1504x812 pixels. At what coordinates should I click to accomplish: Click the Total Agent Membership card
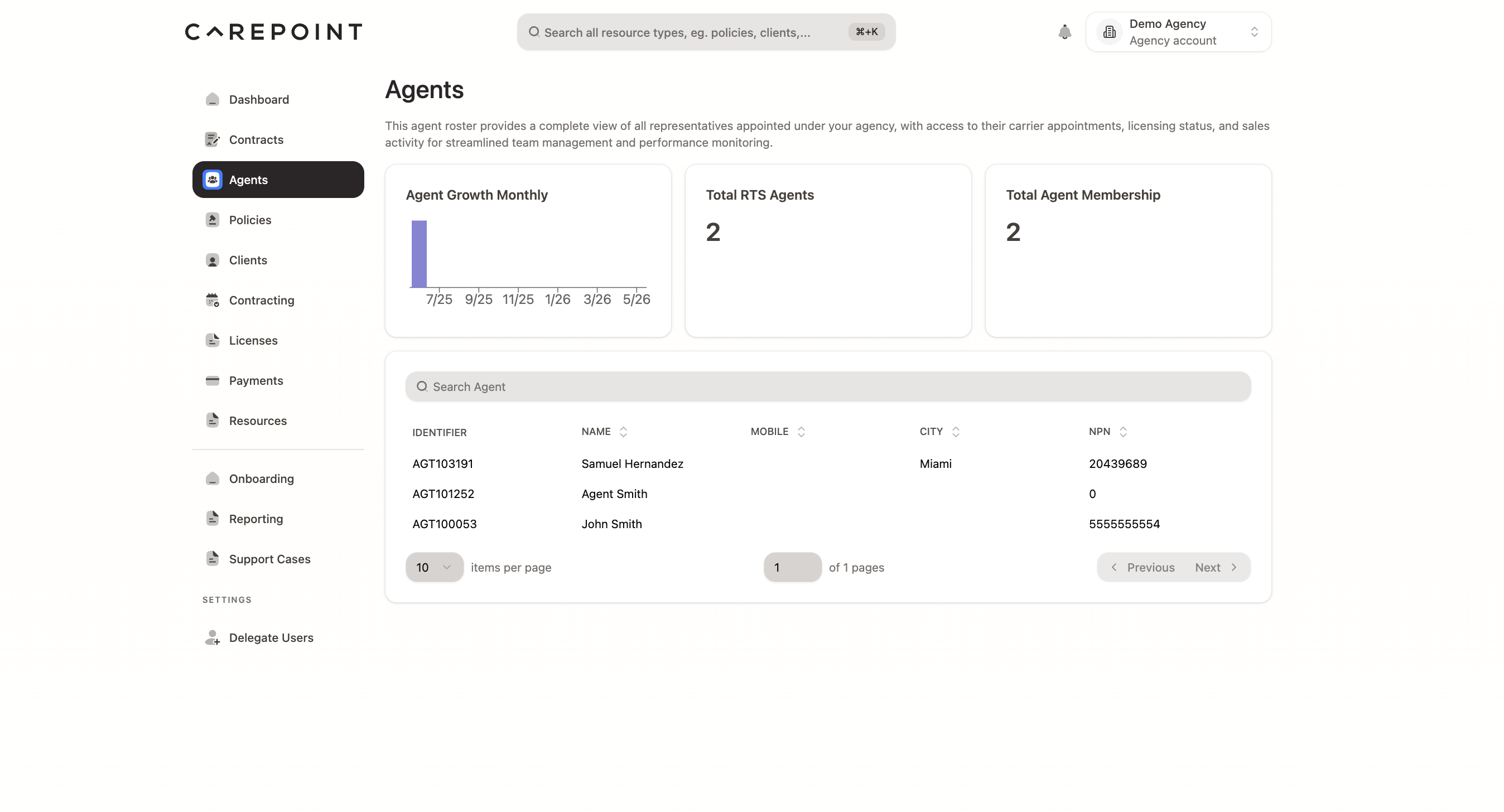coord(1128,251)
